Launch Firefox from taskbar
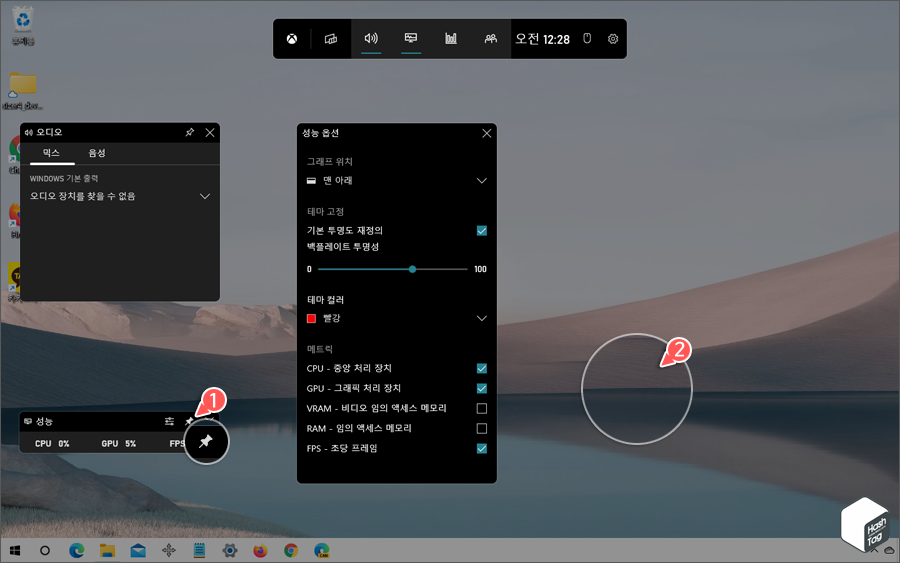This screenshot has width=900, height=563. coord(261,551)
